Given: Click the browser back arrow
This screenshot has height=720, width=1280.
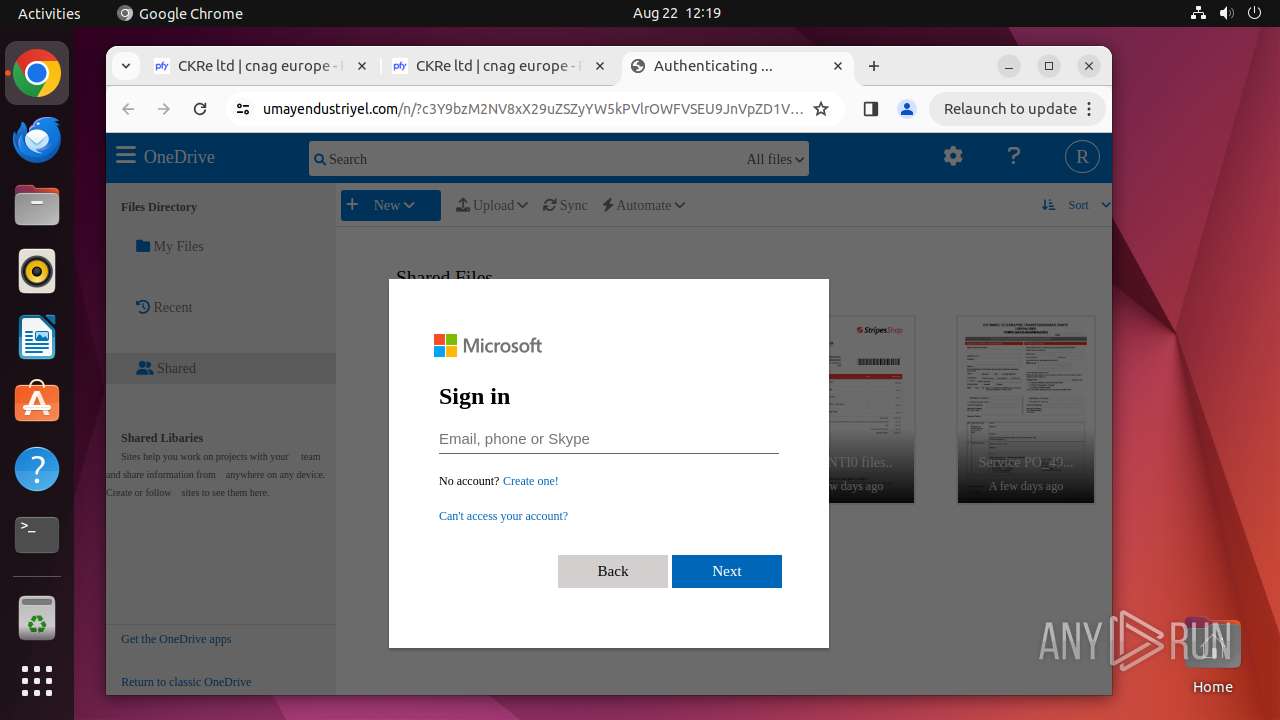Looking at the screenshot, I should click(128, 109).
